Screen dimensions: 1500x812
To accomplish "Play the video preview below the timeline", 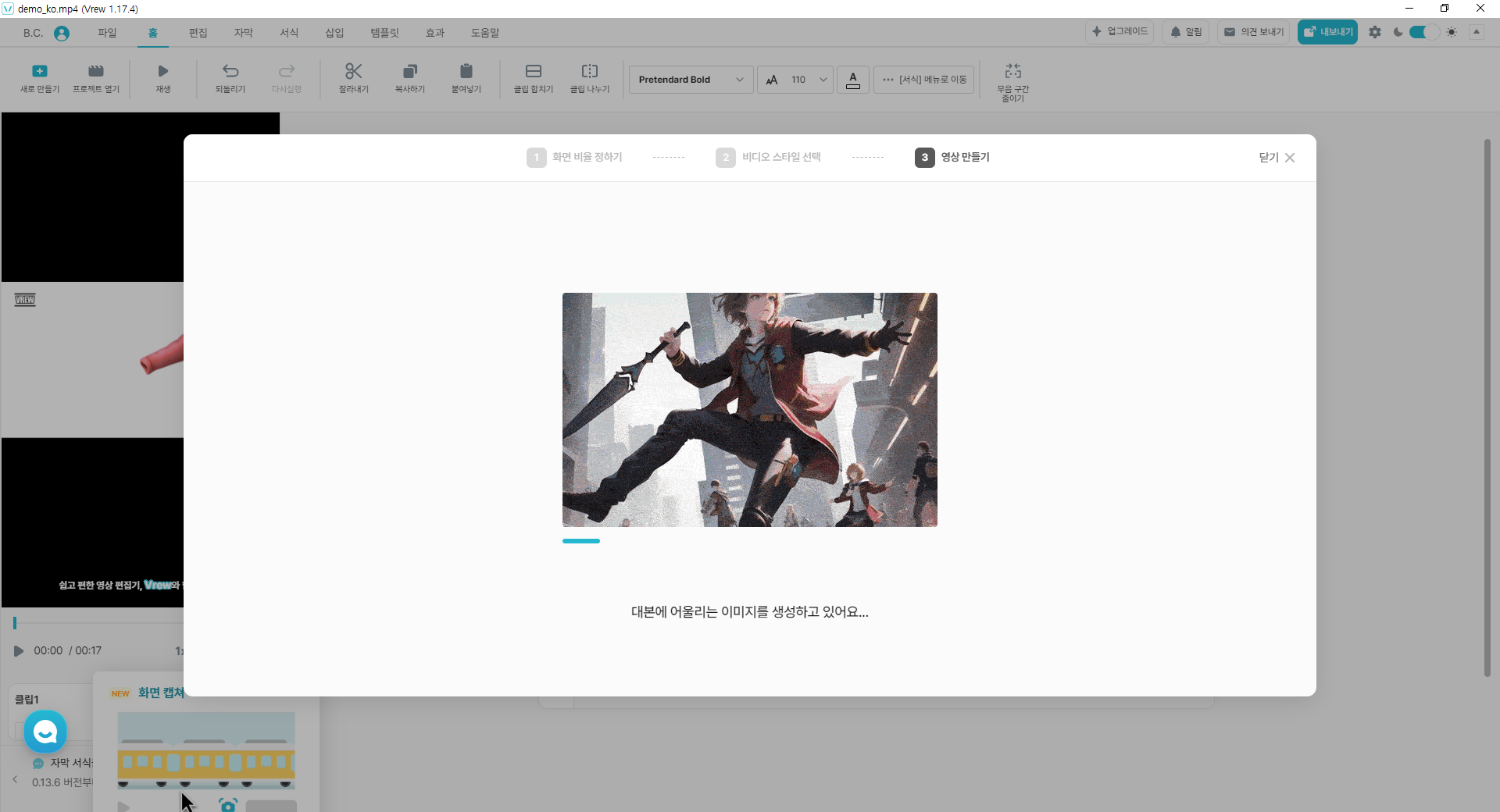I will point(19,650).
